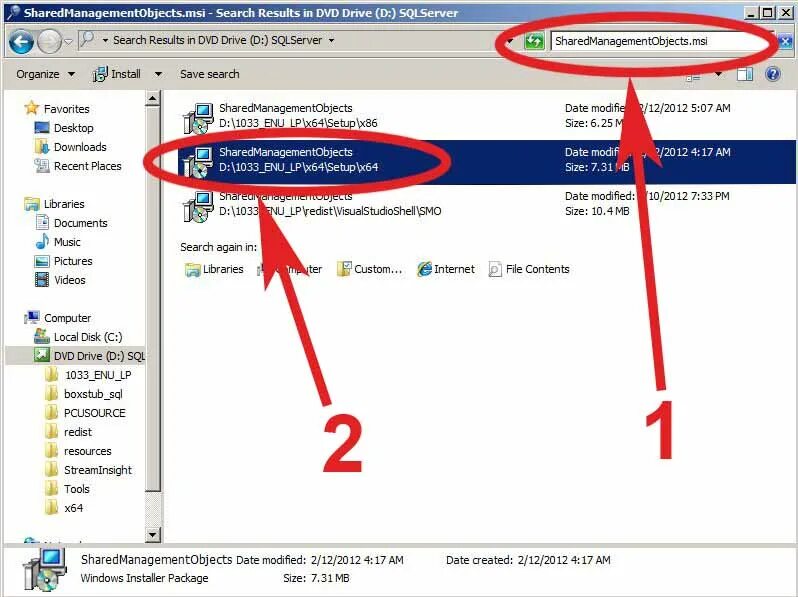
Task: Click the installer icon of the SMO result
Action: (x=198, y=206)
